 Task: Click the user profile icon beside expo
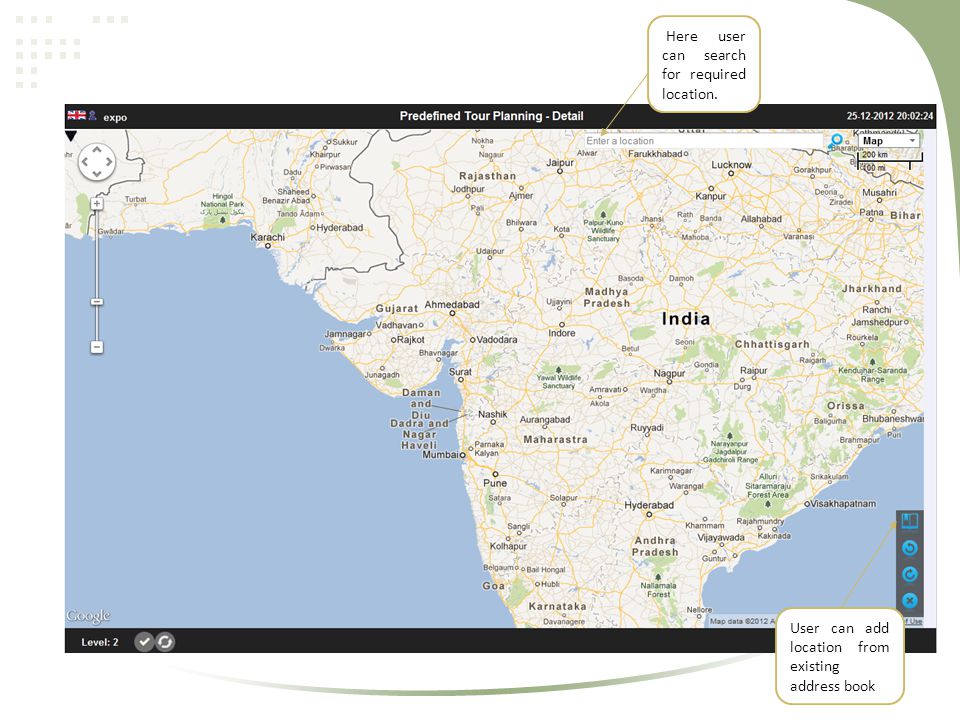click(92, 115)
